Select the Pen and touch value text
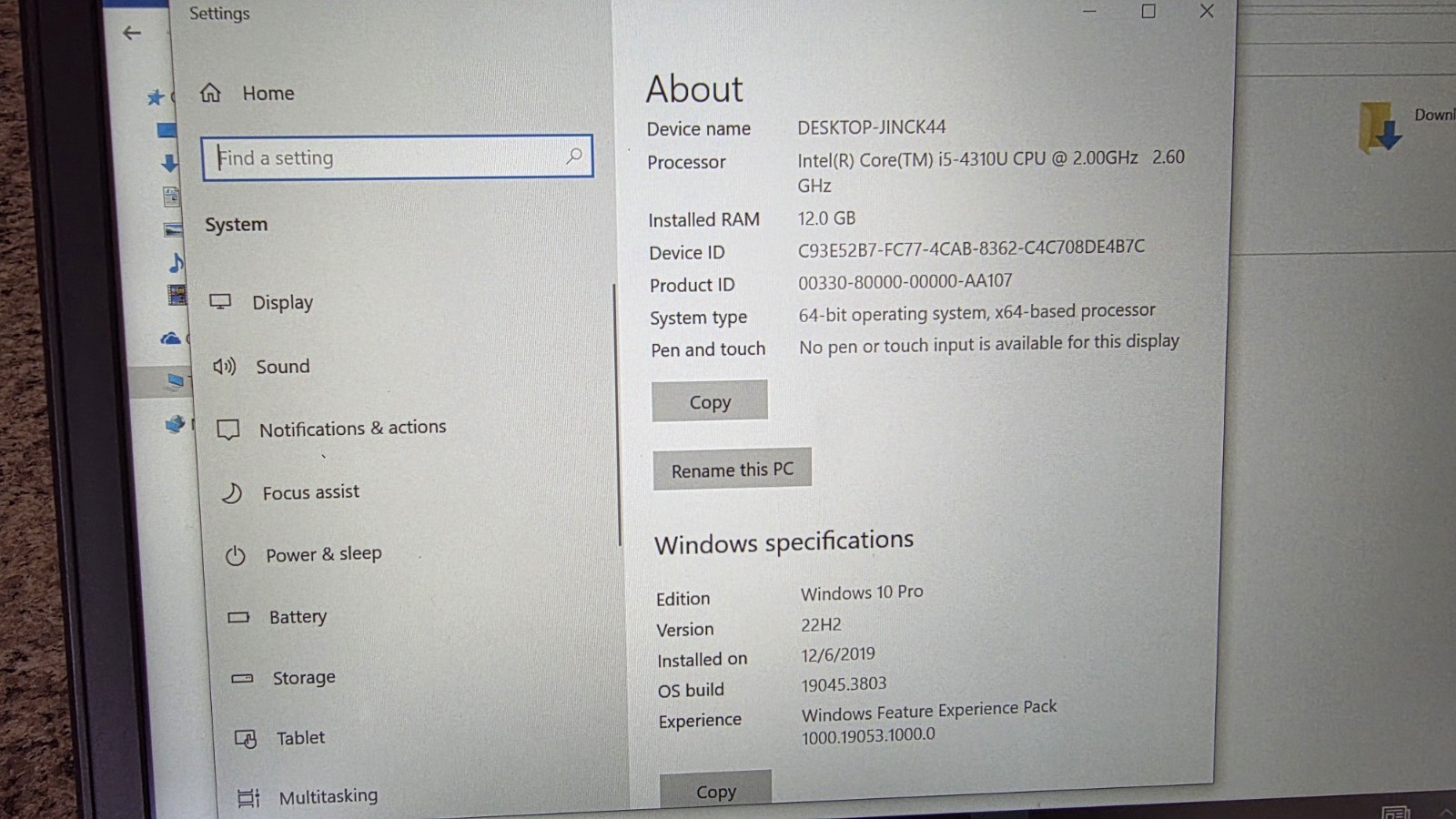 point(989,344)
